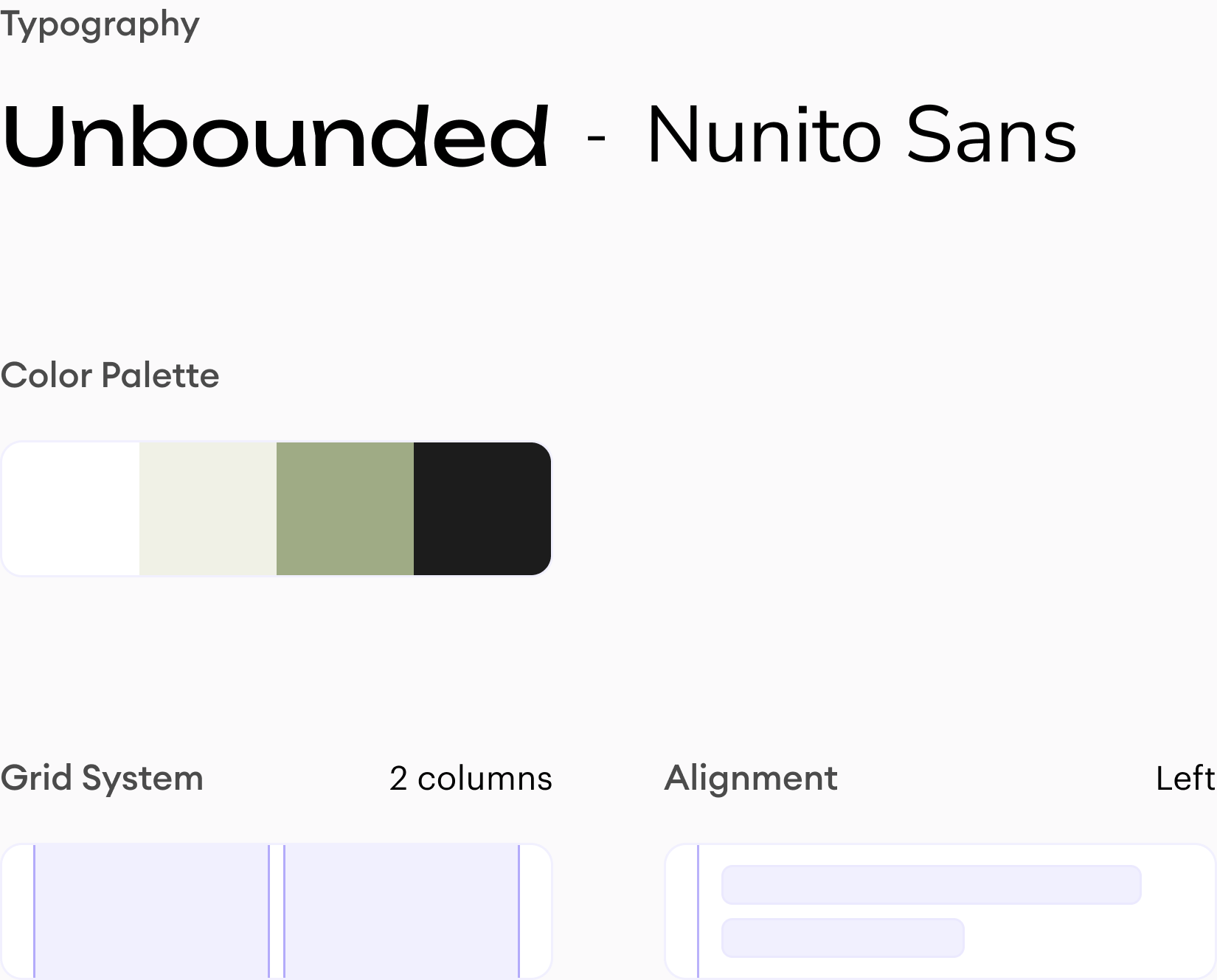This screenshot has width=1217, height=980.
Task: Select the light cream color swatch
Action: [x=208, y=509]
